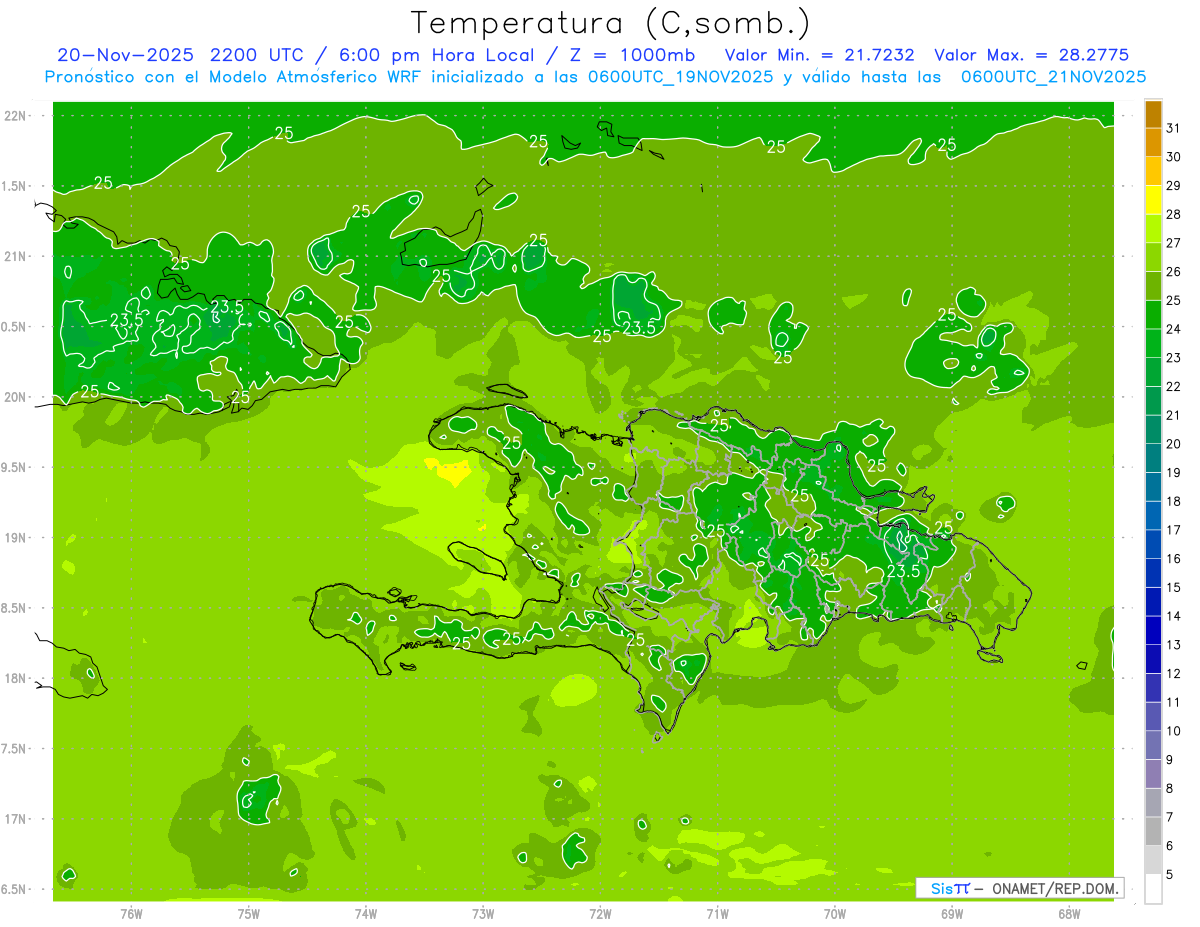The height and width of the screenshot is (927, 1200).
Task: Click the '75W' longitude axis label
Action: click(x=249, y=914)
